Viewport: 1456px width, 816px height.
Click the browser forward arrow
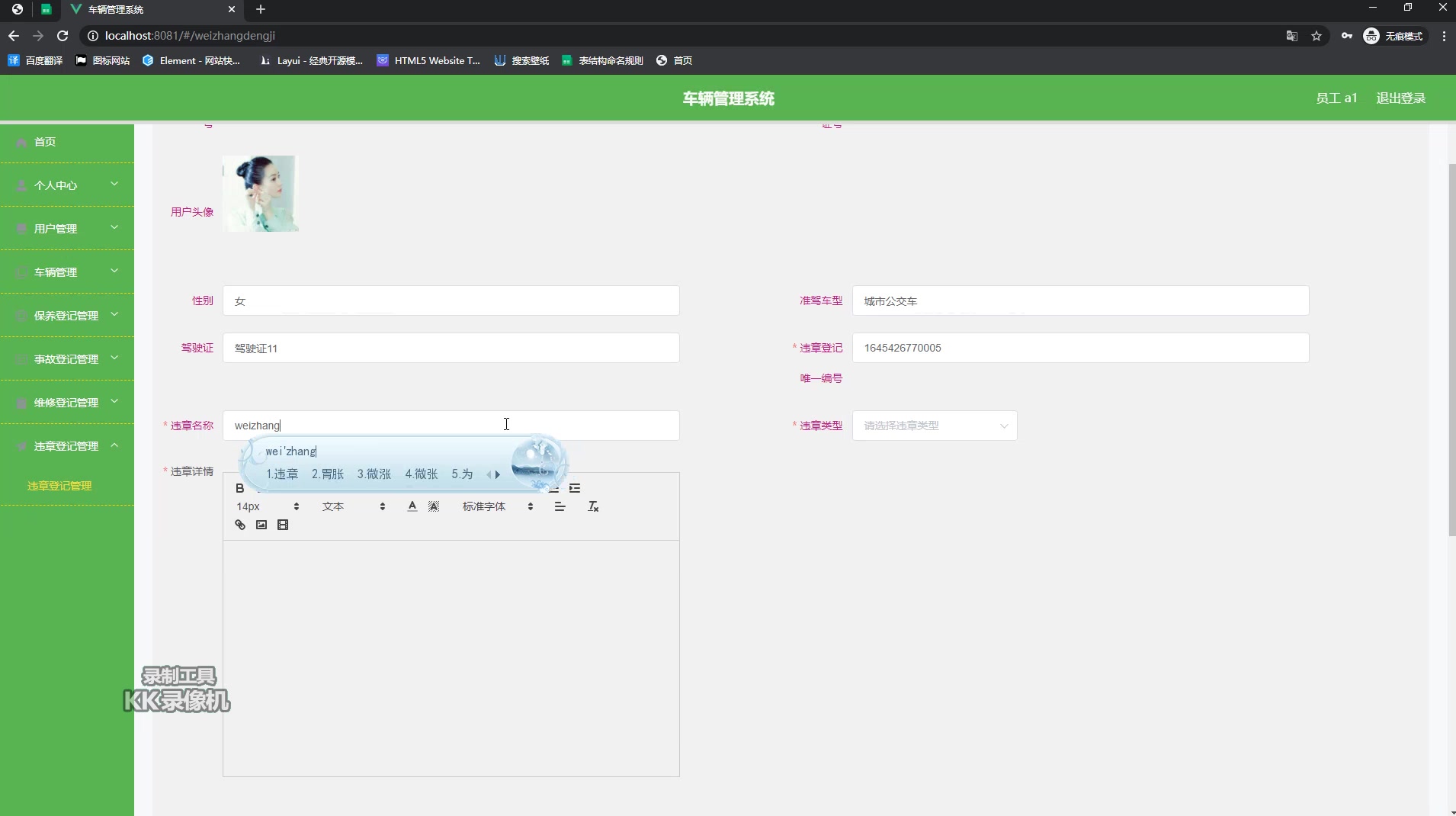(x=38, y=36)
